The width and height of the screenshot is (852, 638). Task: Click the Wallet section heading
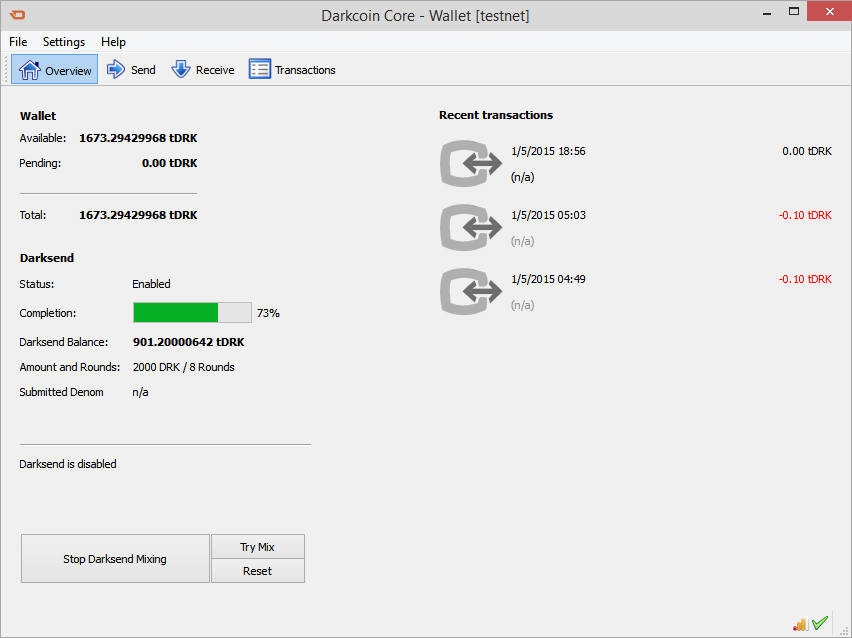(38, 116)
